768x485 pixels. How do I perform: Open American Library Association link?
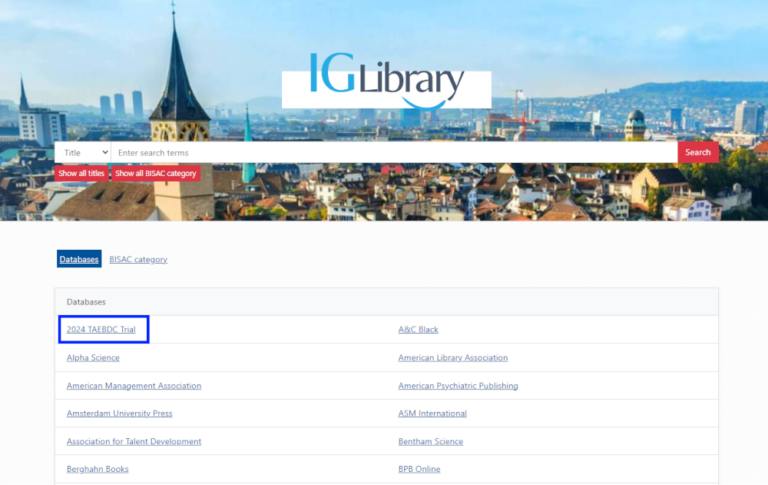[x=453, y=358]
